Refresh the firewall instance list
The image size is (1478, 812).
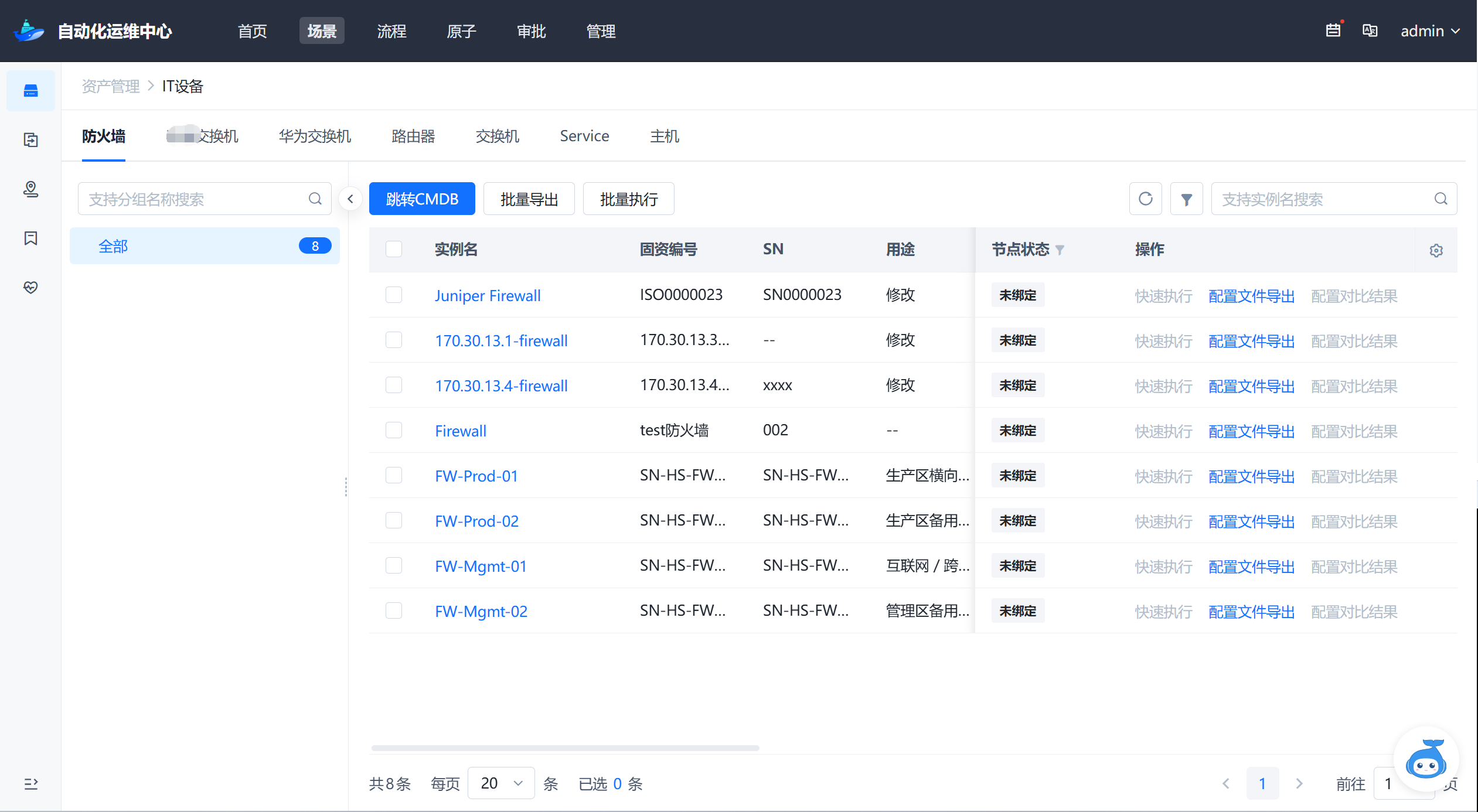point(1145,199)
